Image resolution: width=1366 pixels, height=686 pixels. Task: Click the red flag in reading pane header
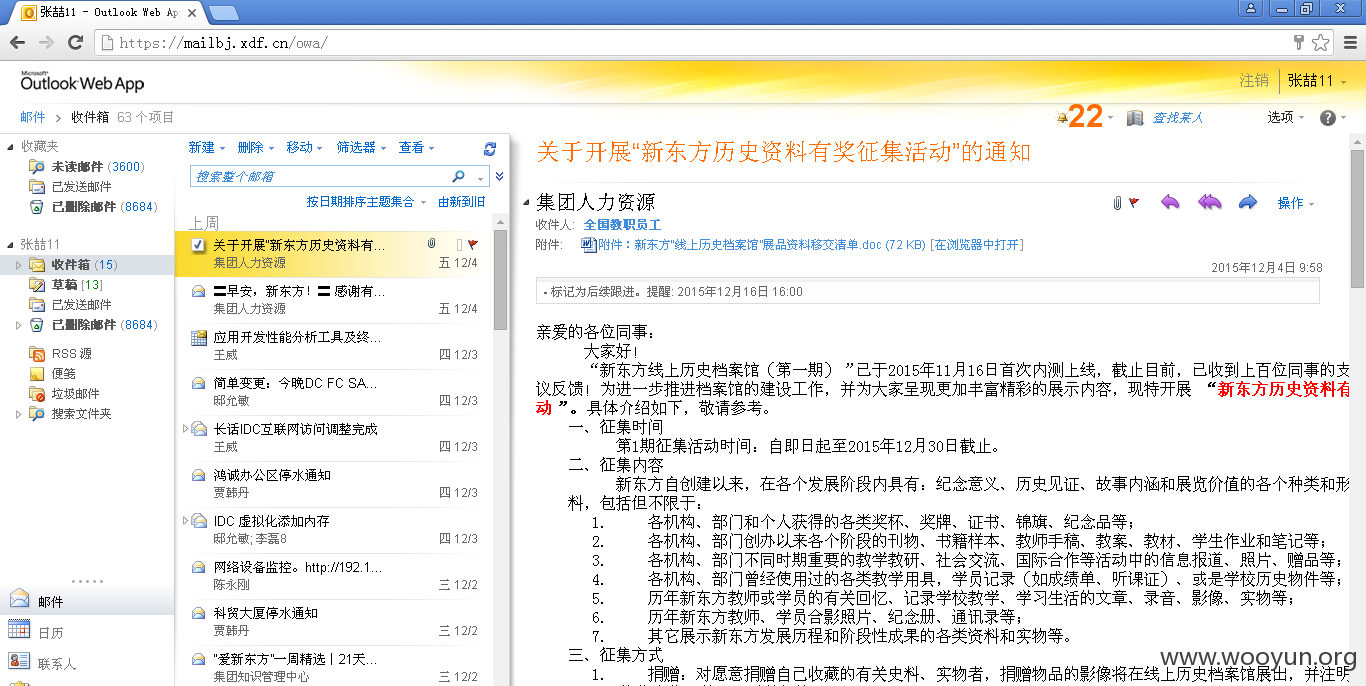tap(1134, 203)
